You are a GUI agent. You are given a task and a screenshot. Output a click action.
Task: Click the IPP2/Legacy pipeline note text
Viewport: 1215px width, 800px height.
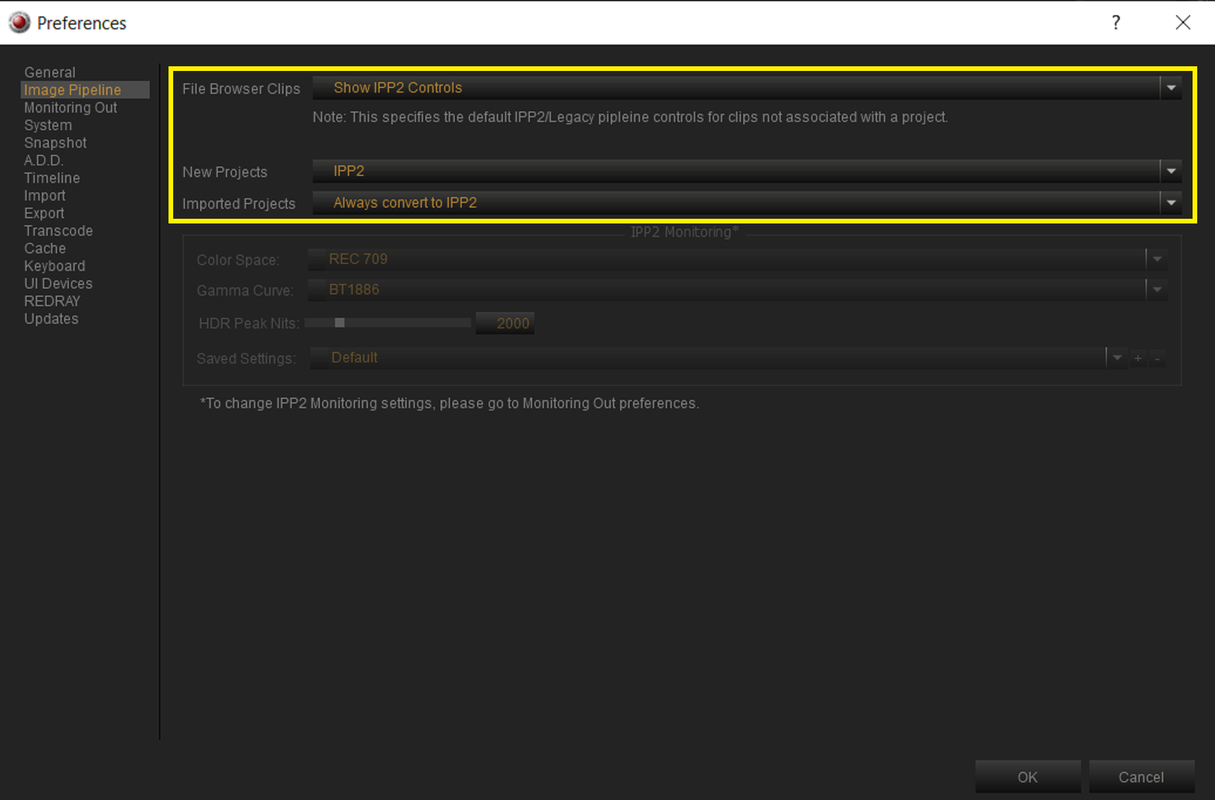tap(630, 117)
